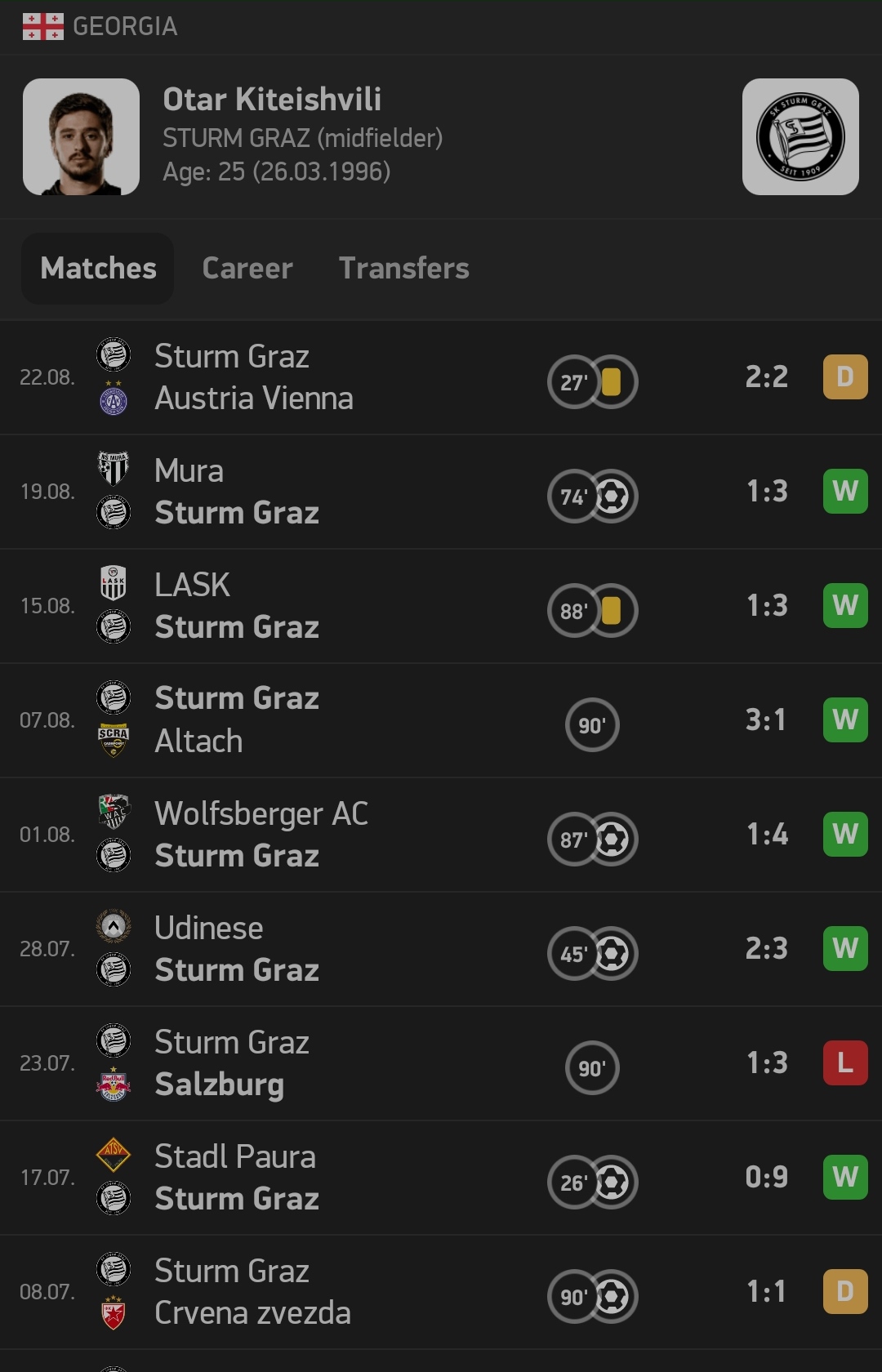Open Otar Kiteishvili's player photo
The width and height of the screenshot is (882, 1372).
coord(81,136)
